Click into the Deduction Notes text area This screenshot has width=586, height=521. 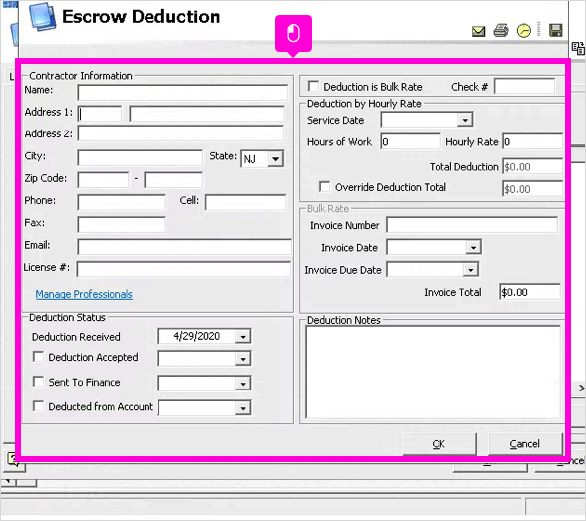click(433, 372)
